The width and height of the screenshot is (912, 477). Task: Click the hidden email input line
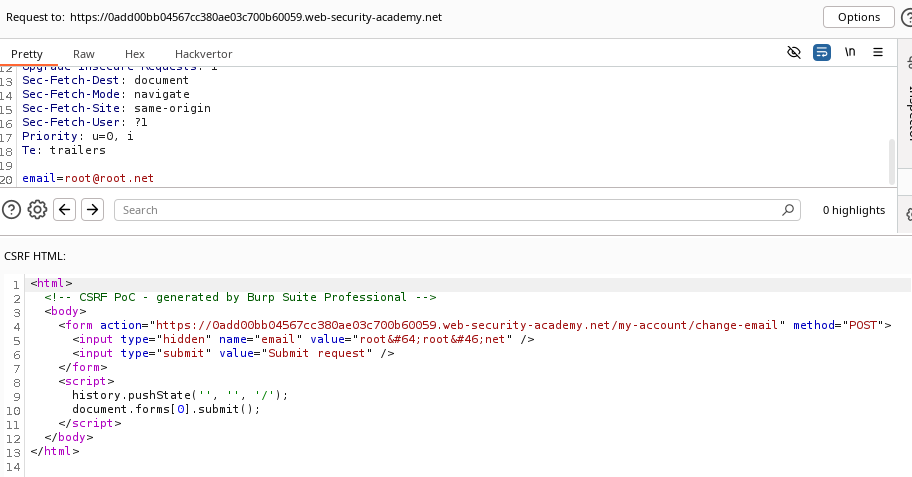click(303, 339)
